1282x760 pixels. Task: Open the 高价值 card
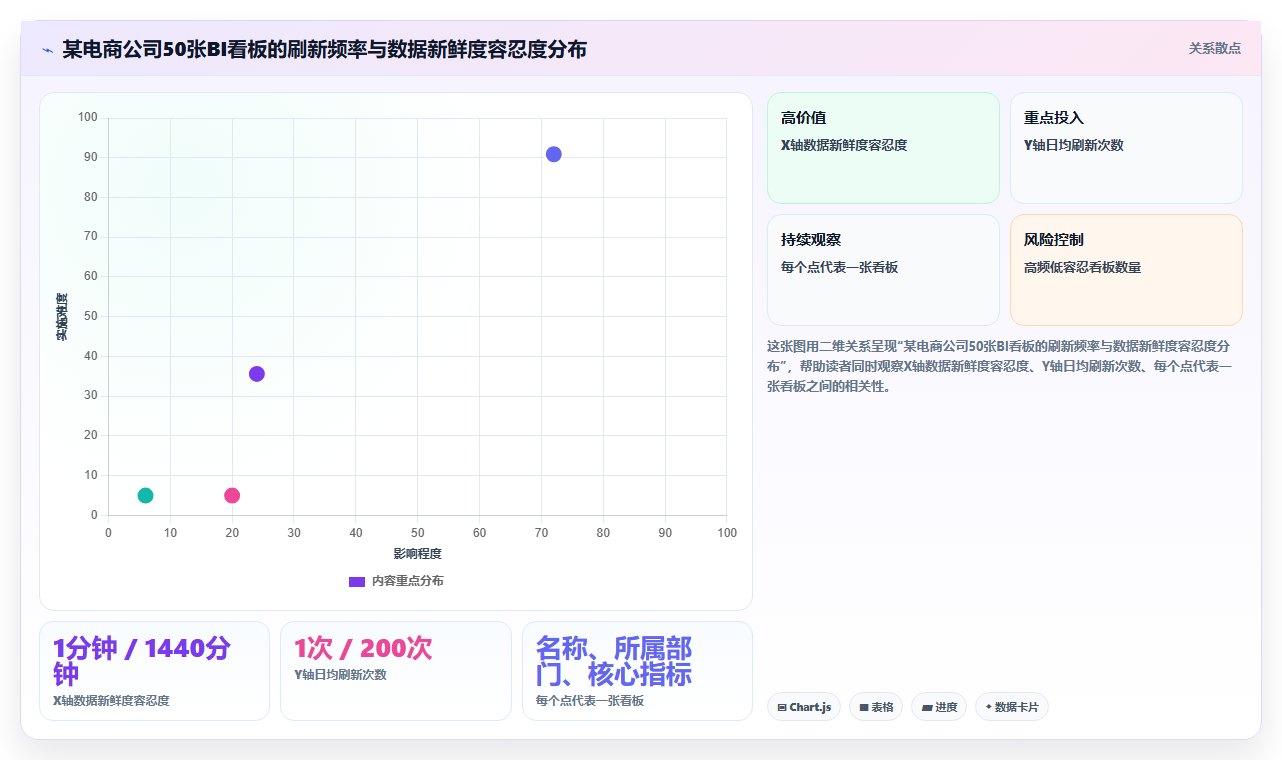pos(883,148)
